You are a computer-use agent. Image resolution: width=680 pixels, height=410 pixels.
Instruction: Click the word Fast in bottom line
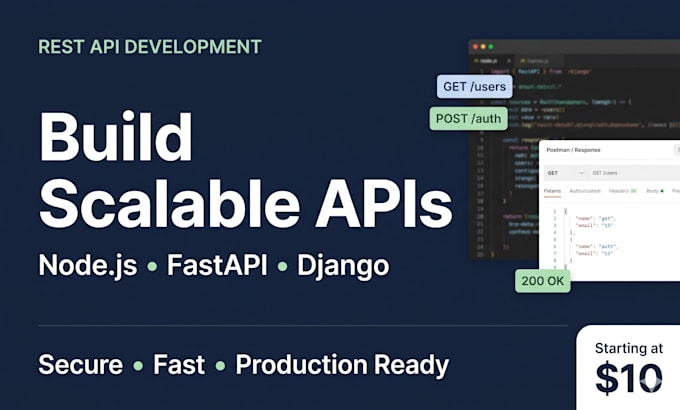click(x=179, y=364)
